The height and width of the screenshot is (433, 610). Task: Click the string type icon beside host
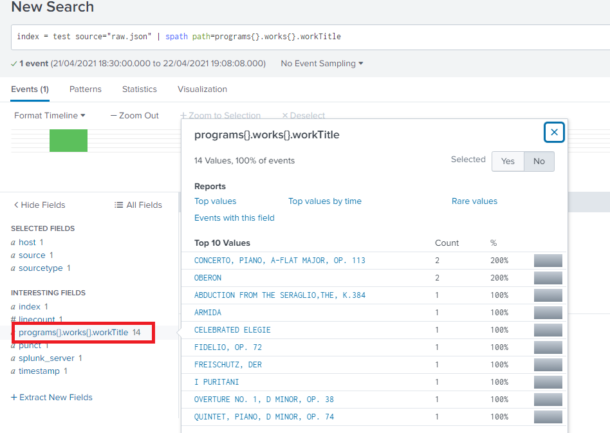13,243
